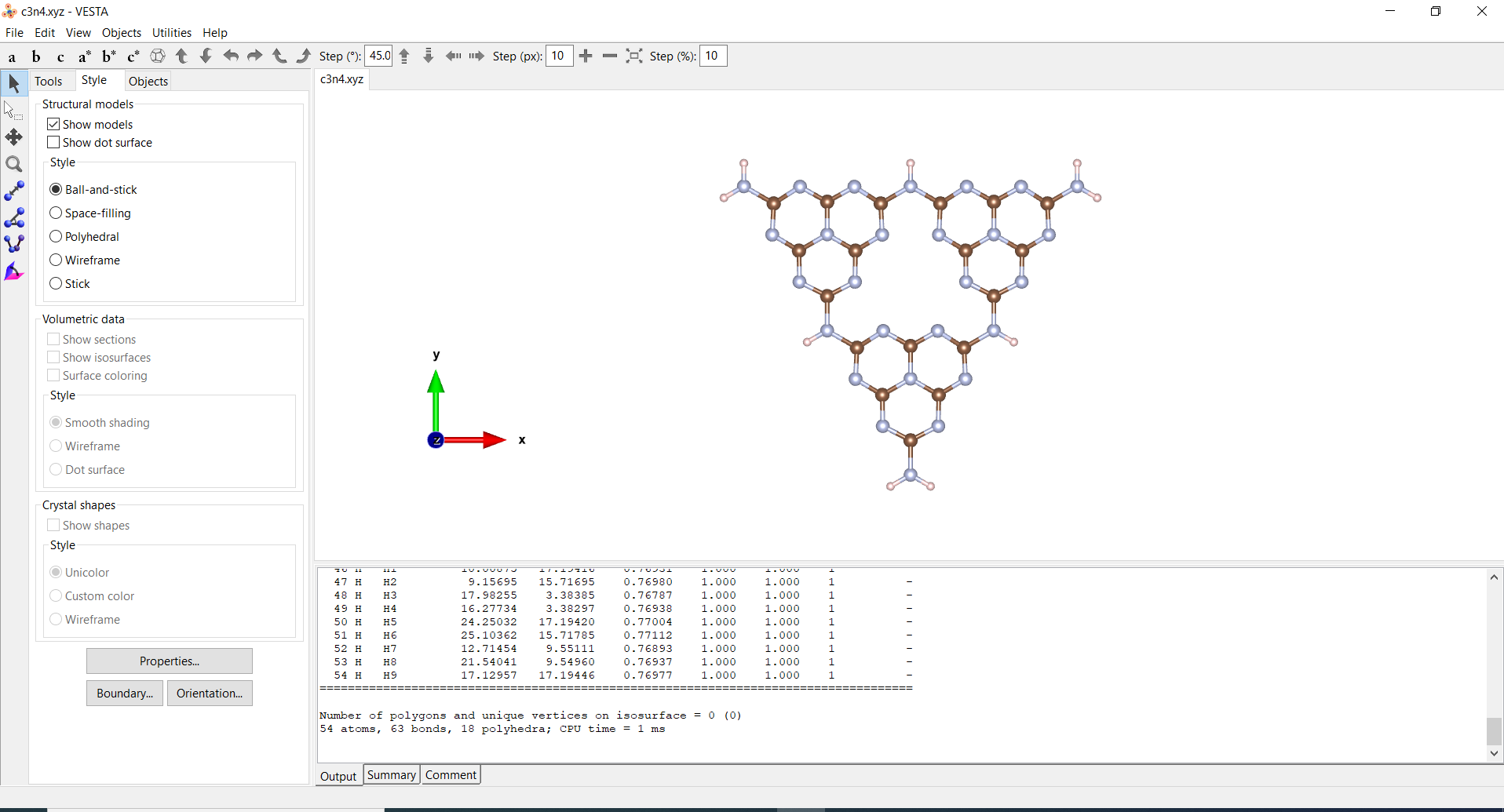Viewport: 1504px width, 812px height.
Task: Open the Utilities menu
Action: coord(171,32)
